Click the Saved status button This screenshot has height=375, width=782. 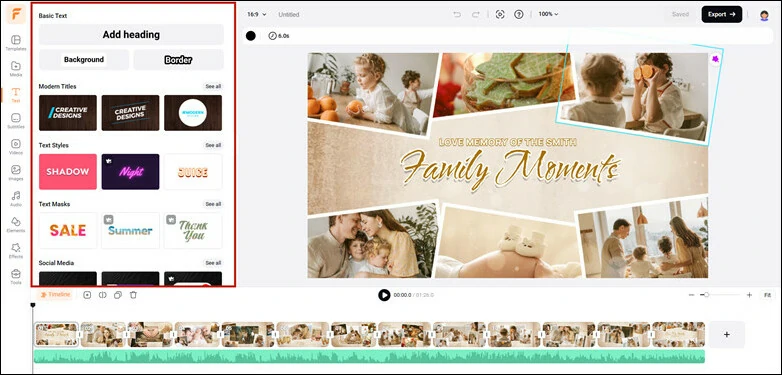point(680,14)
